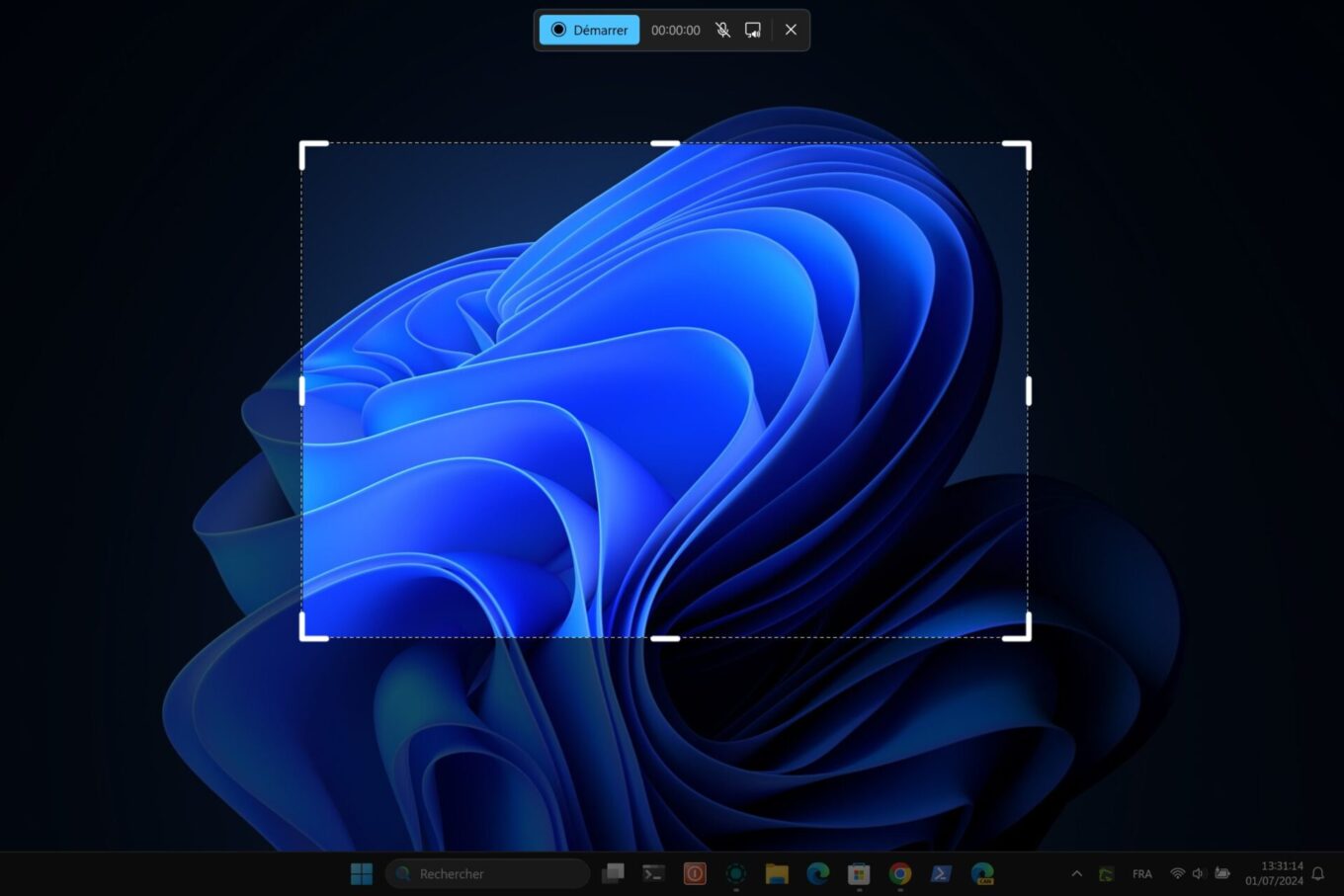The width and height of the screenshot is (1344, 896).
Task: Select the top edge middle handle
Action: 665,143
